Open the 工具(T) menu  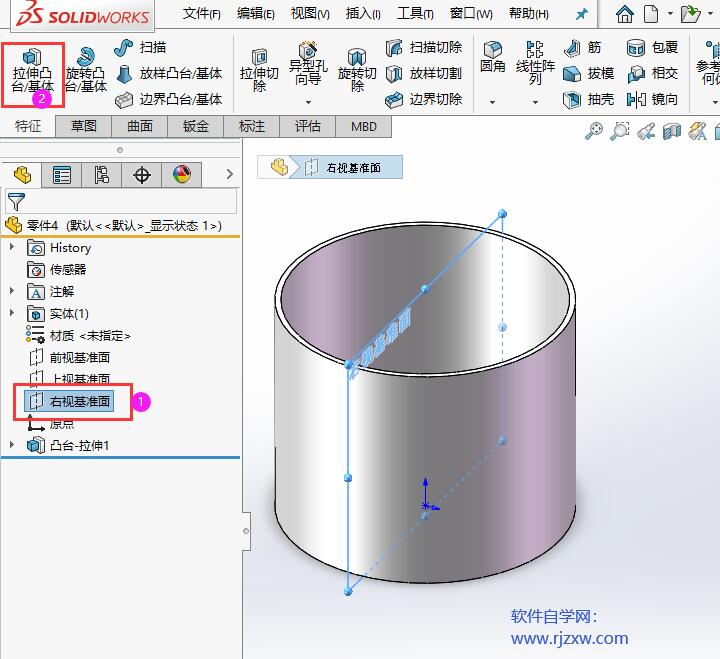point(415,14)
